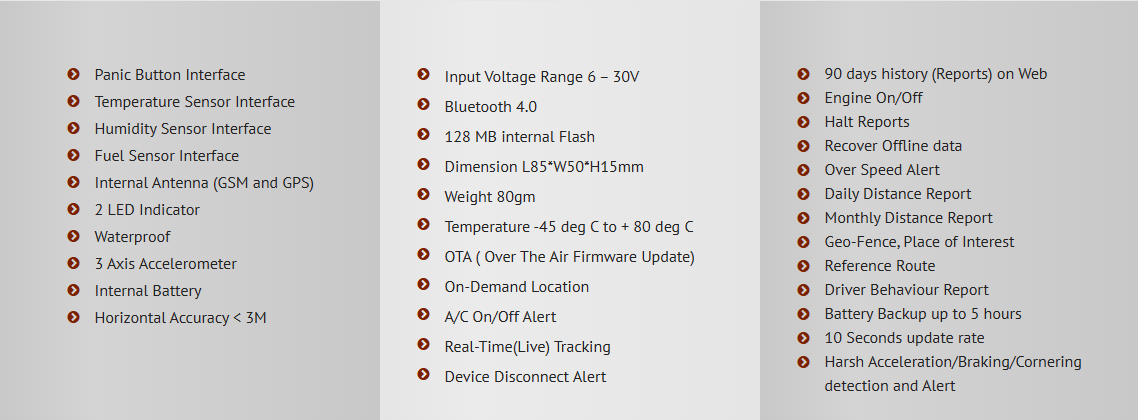The image size is (1138, 420).
Task: Click the bullet icon beside Bluetooth 4.0
Action: pos(424,104)
